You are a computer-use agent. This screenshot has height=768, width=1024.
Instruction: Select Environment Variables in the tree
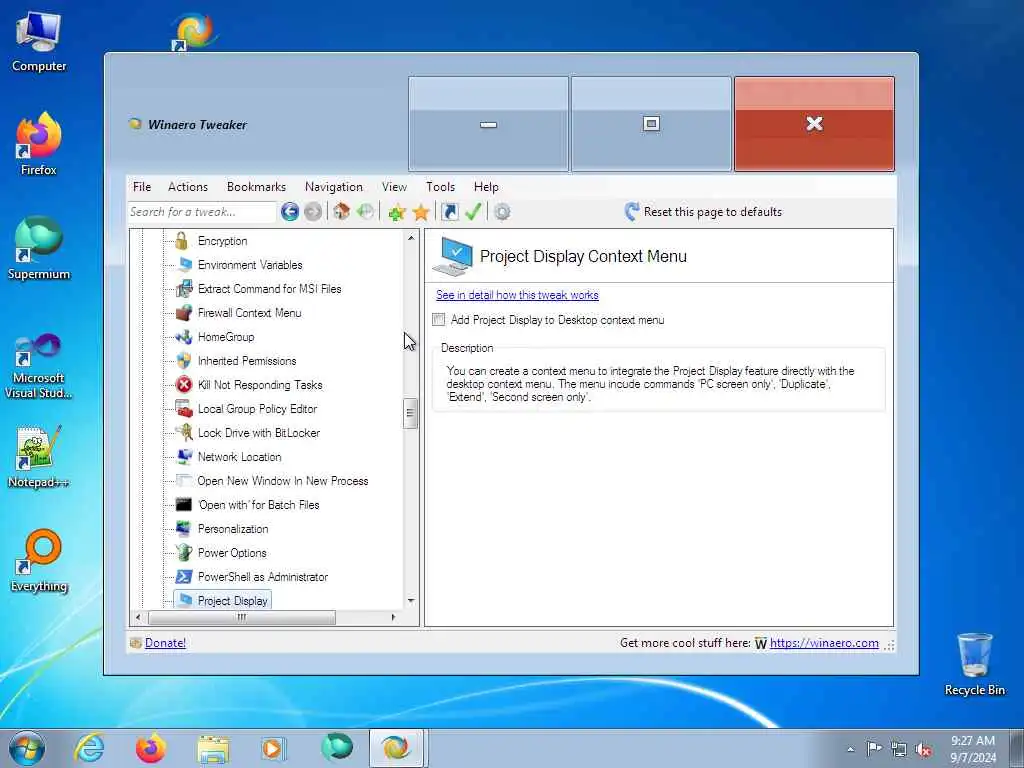[250, 265]
